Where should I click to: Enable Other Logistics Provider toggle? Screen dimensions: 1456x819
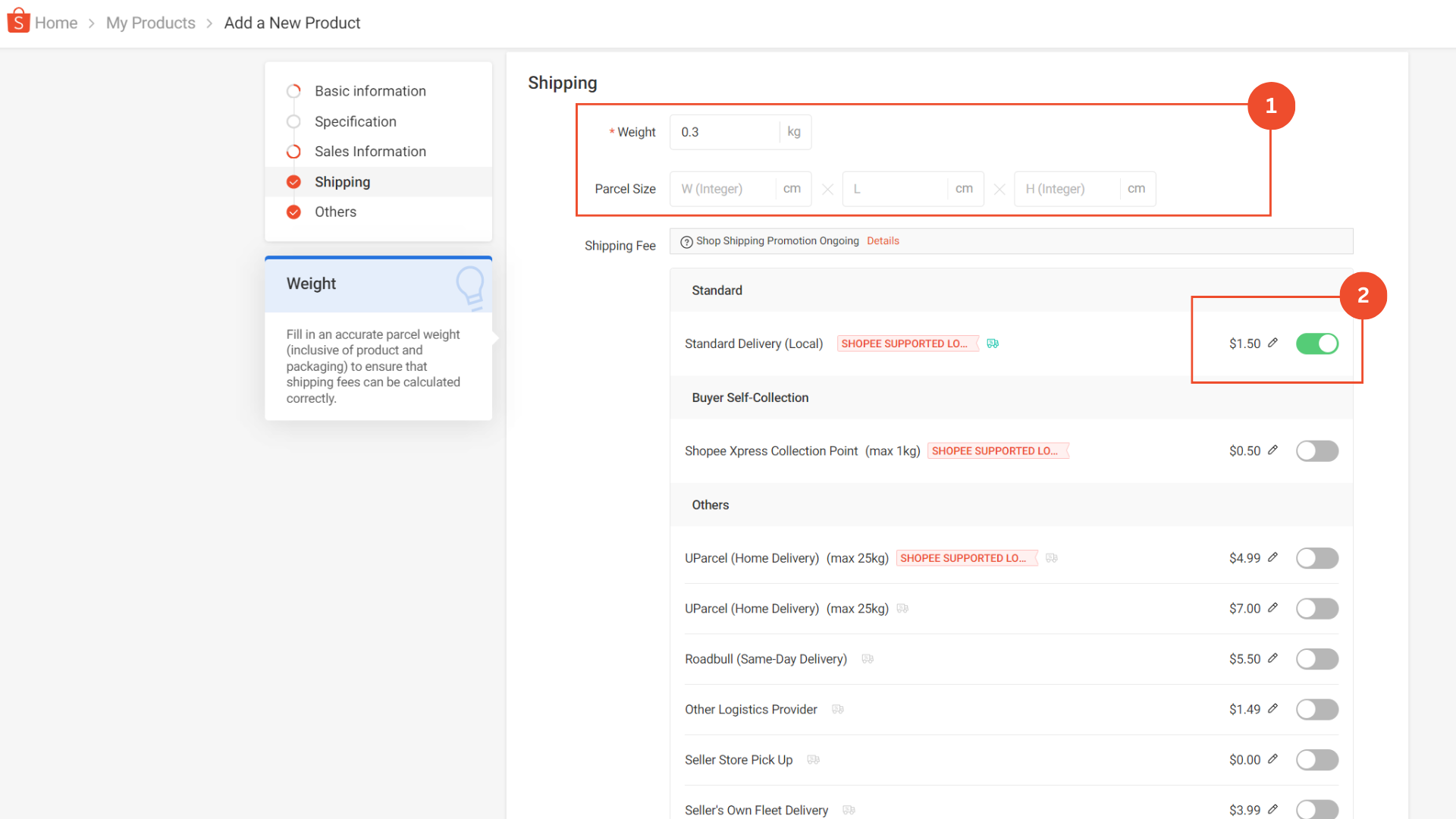click(1316, 710)
